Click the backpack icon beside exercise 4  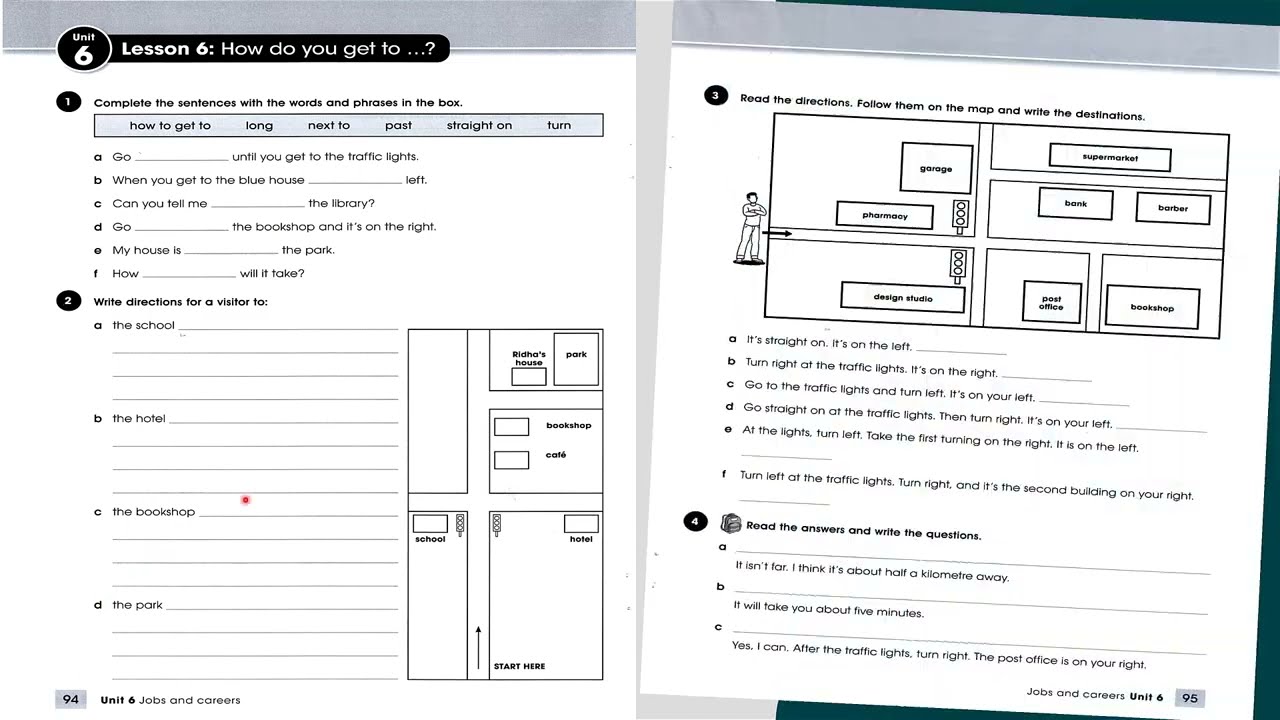pyautogui.click(x=730, y=523)
